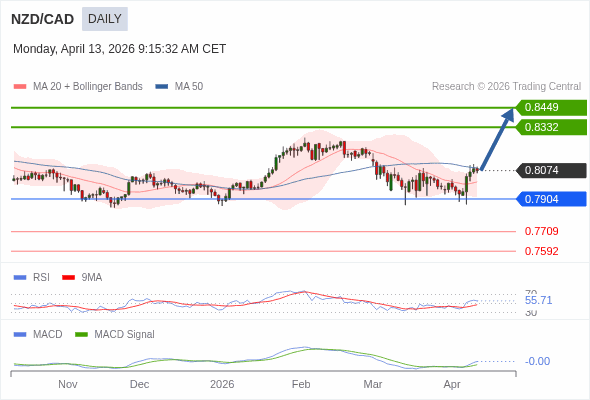Click the MACD legend swatch
590x400 pixels.
tap(20, 335)
